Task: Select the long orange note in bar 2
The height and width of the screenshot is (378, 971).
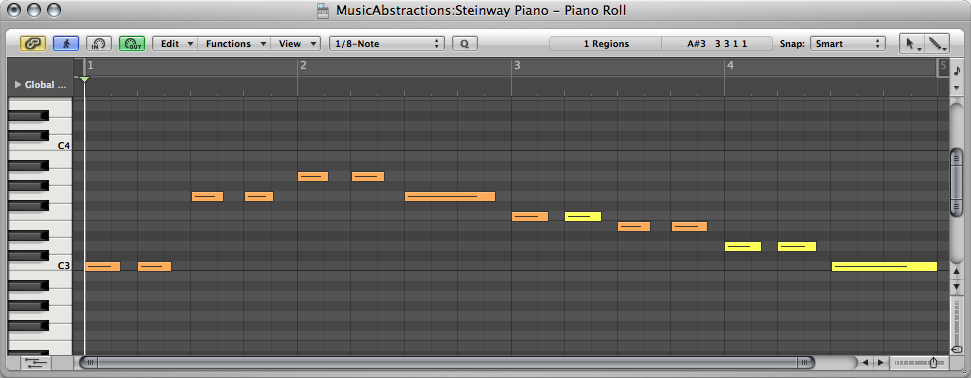Action: point(450,197)
